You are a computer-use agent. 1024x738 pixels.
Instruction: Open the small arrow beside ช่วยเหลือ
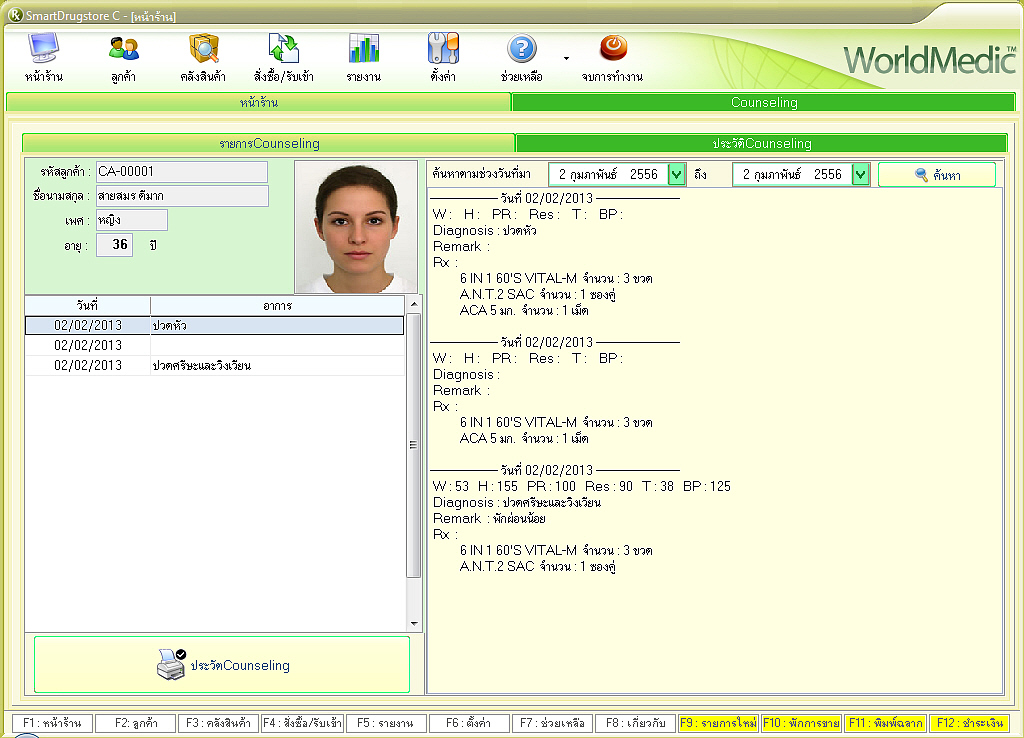point(566,58)
